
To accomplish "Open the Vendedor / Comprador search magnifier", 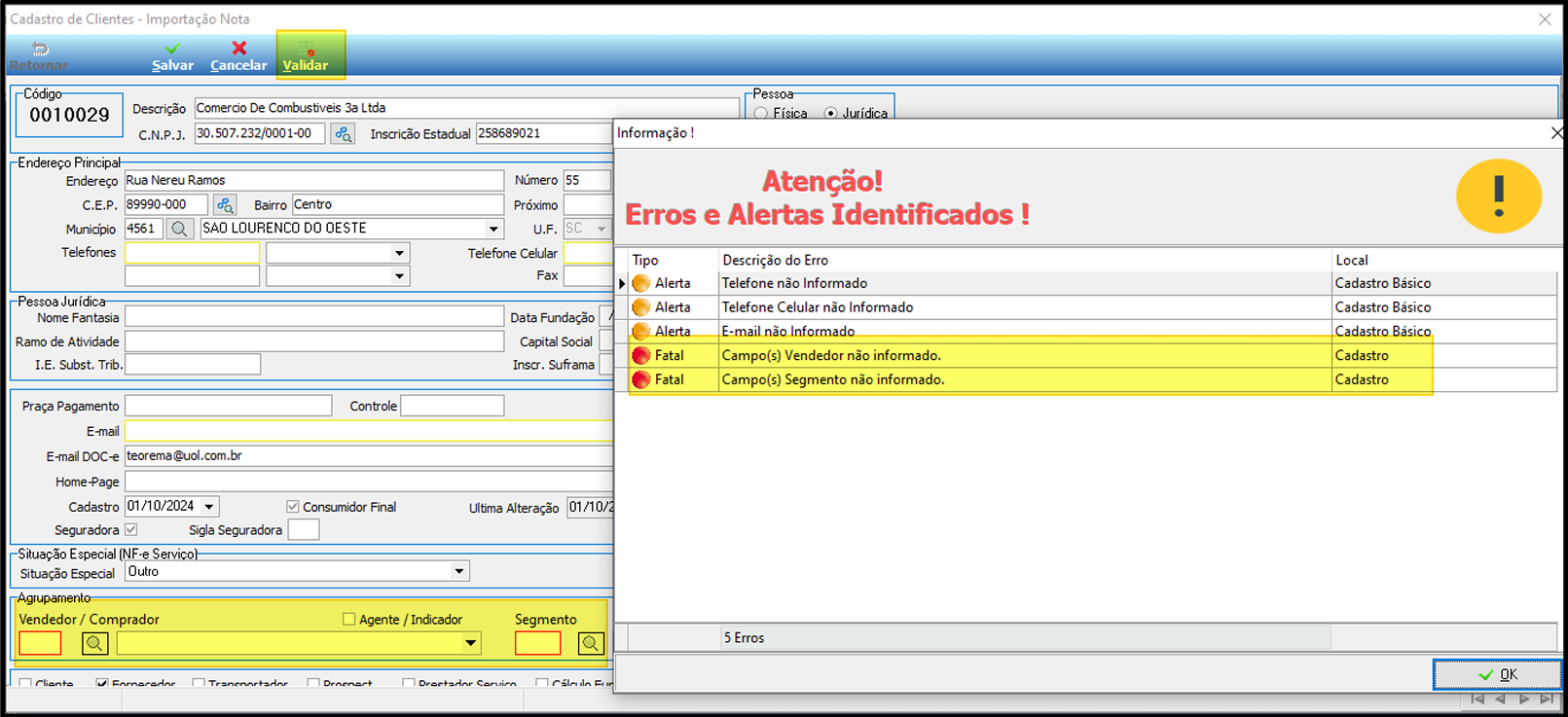I will pos(95,643).
